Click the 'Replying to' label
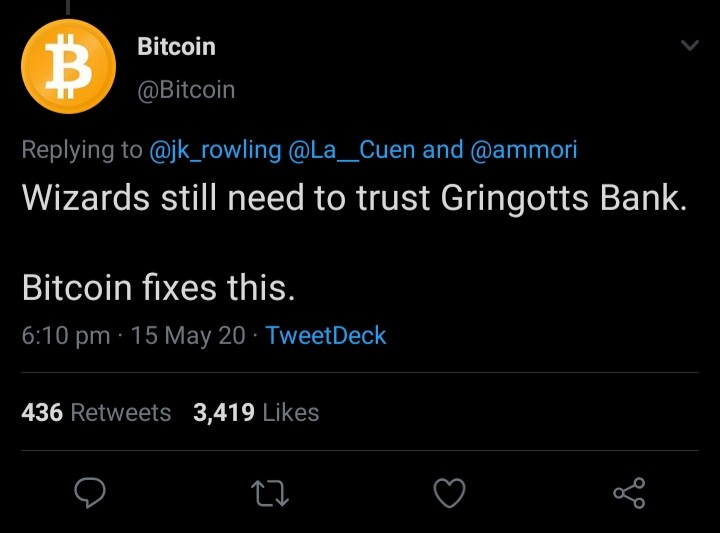Screen dimensions: 720x533 (x=82, y=150)
